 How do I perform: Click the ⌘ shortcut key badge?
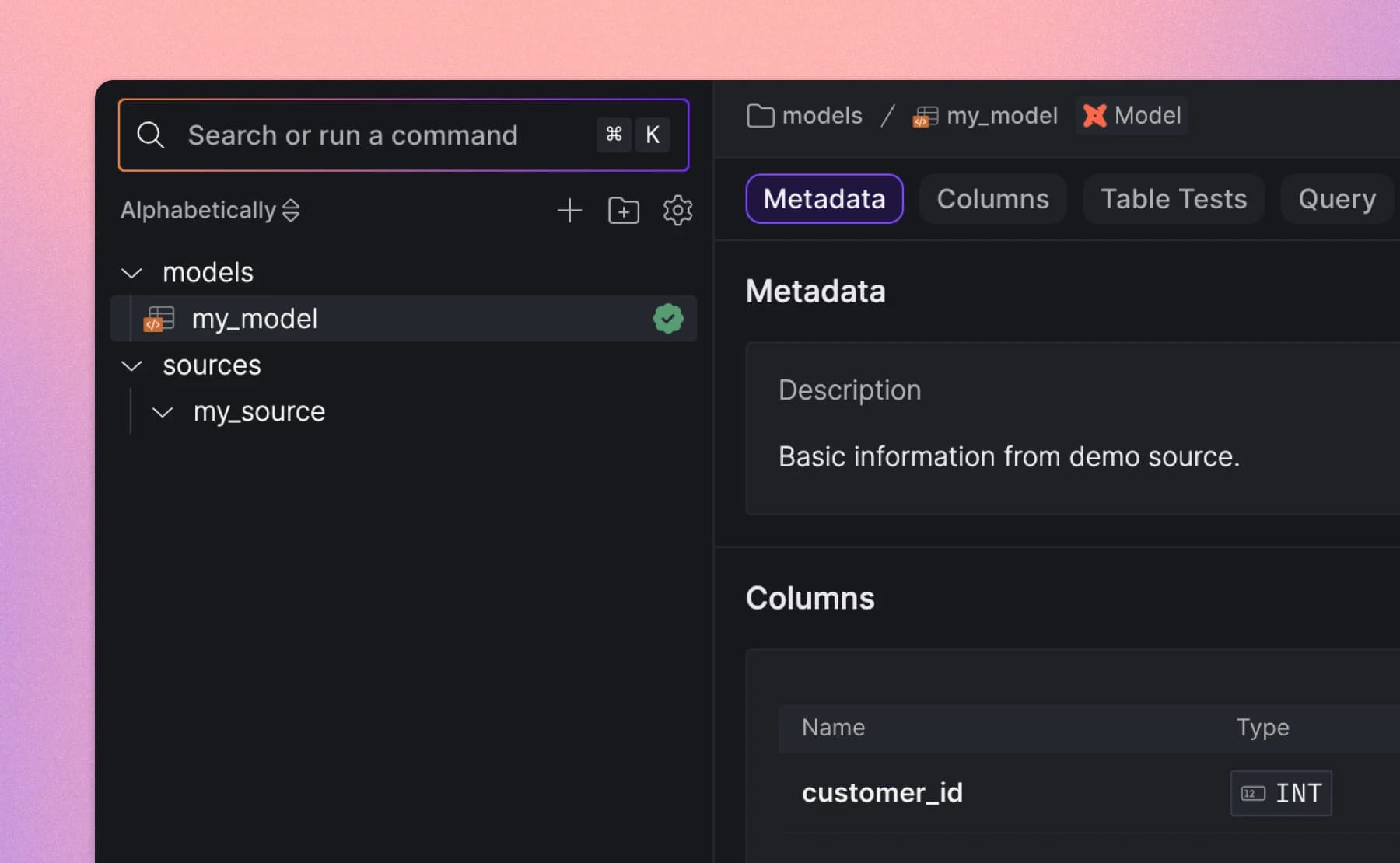[614, 135]
